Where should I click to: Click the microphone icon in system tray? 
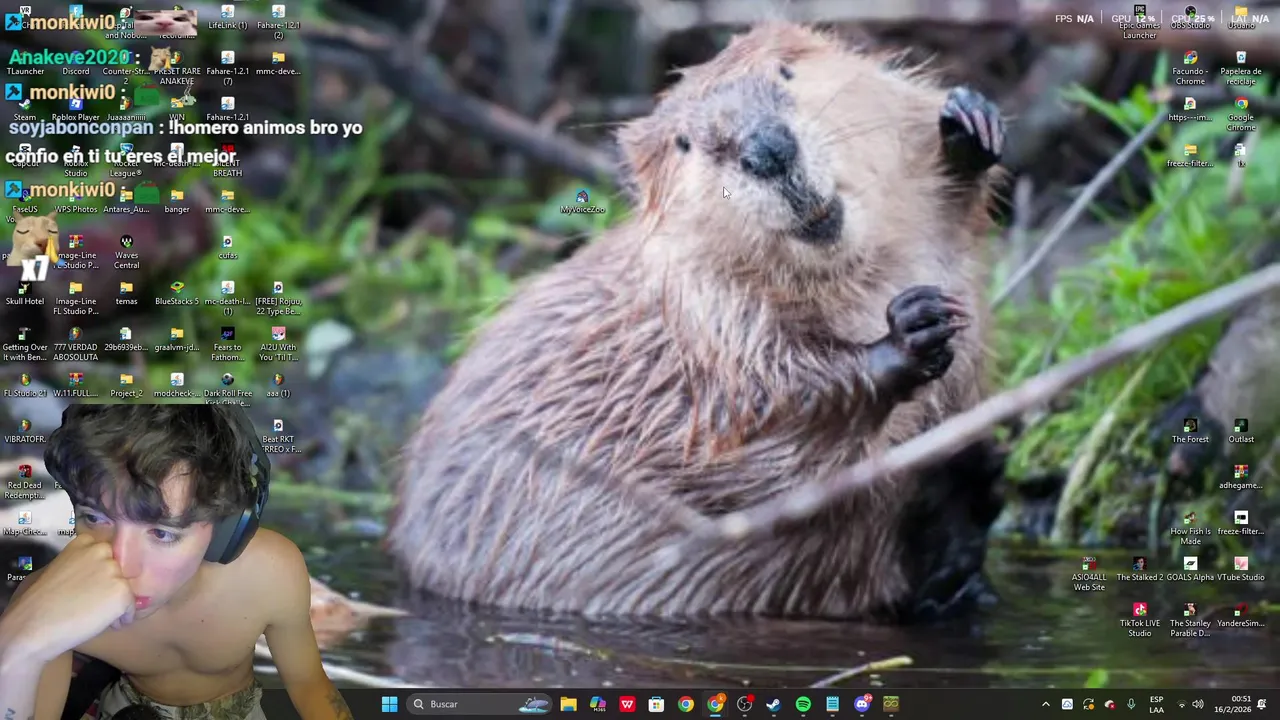coord(1131,704)
